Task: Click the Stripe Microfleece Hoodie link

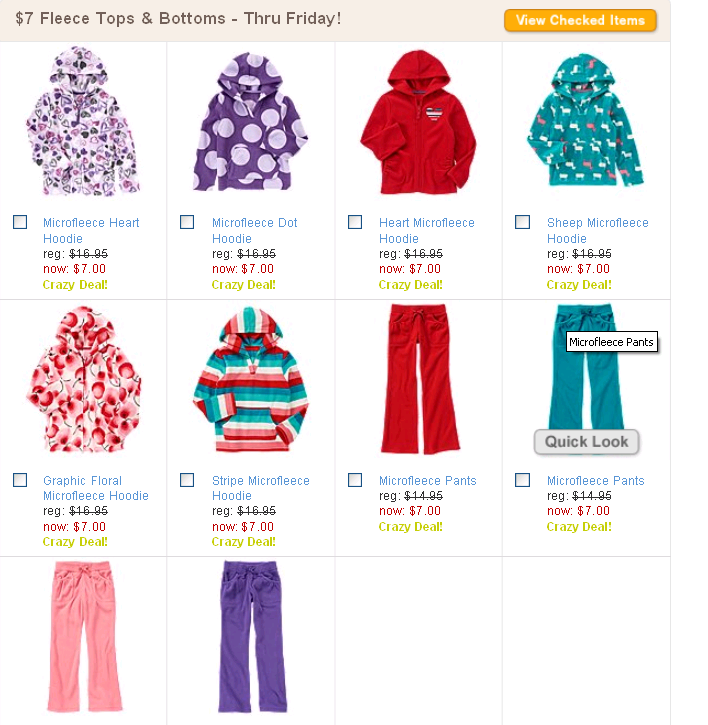Action: [x=260, y=488]
